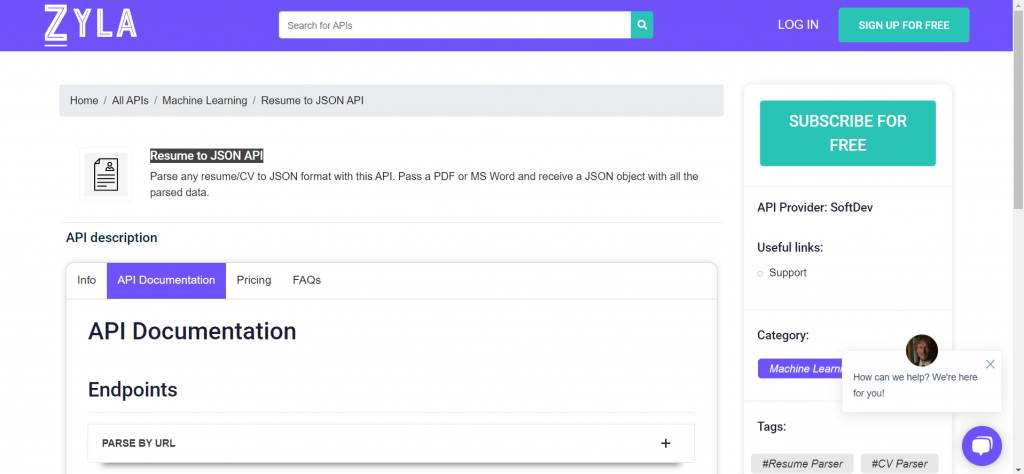Close the help chat popup
The height and width of the screenshot is (474, 1024).
(x=990, y=364)
